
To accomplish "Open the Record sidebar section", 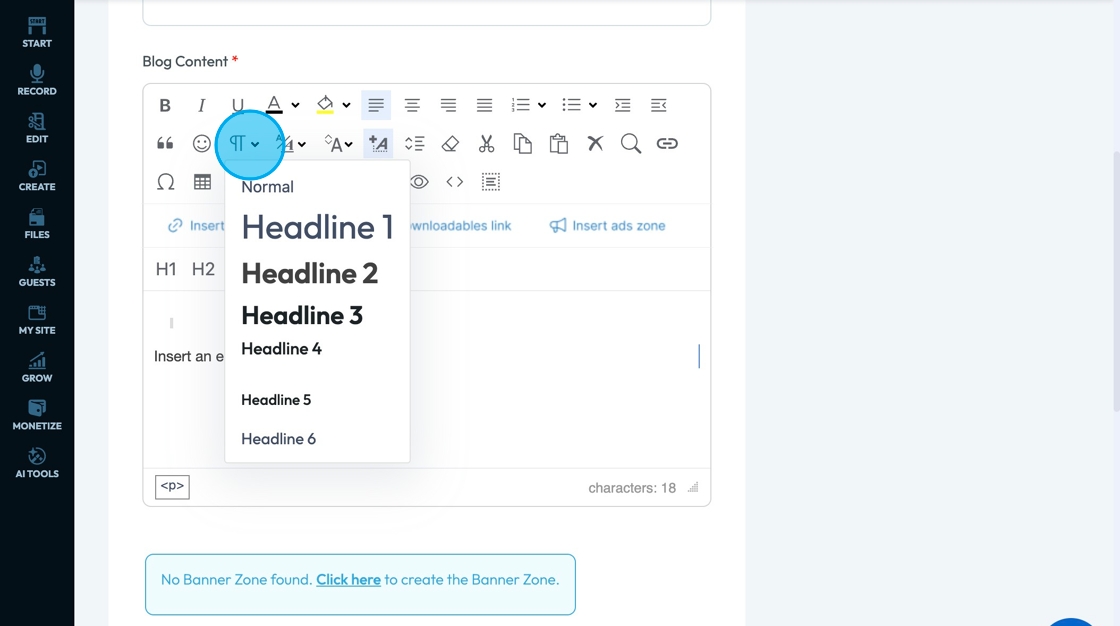I will coord(36,80).
